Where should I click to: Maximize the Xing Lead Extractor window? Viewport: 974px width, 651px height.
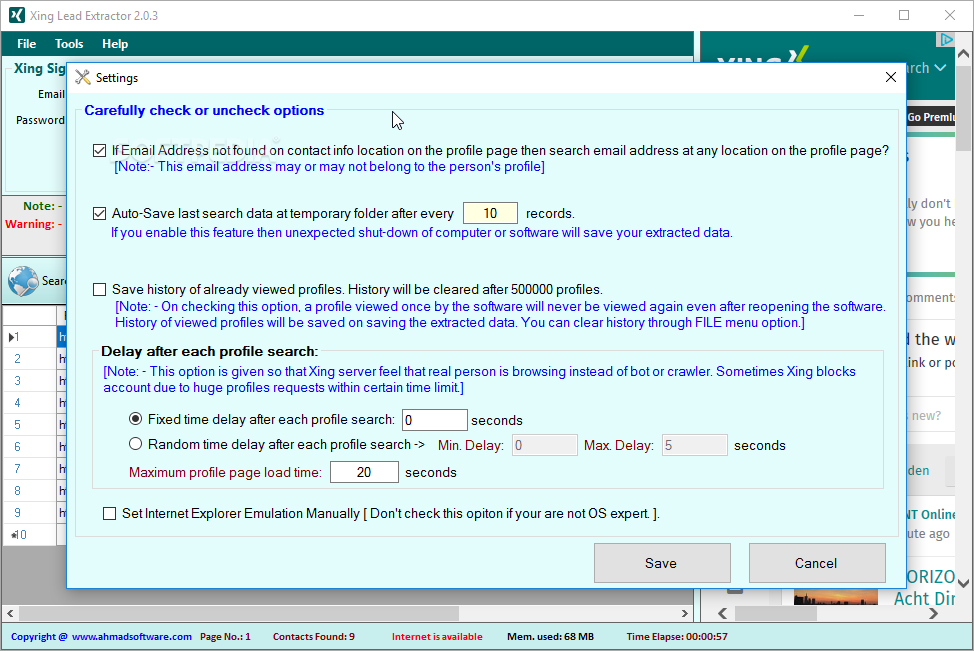[904, 16]
